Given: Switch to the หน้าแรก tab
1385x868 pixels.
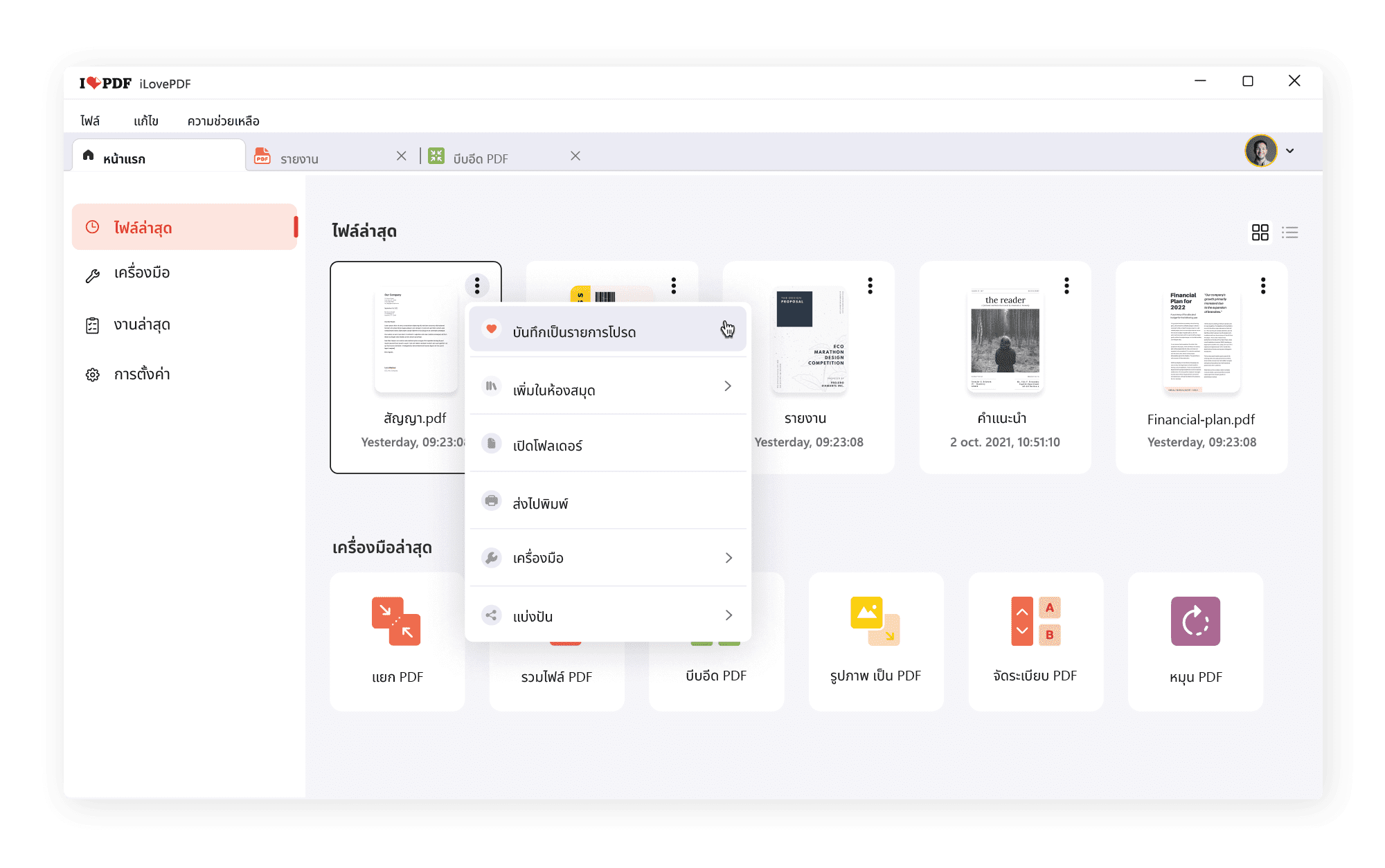Looking at the screenshot, I should (159, 156).
